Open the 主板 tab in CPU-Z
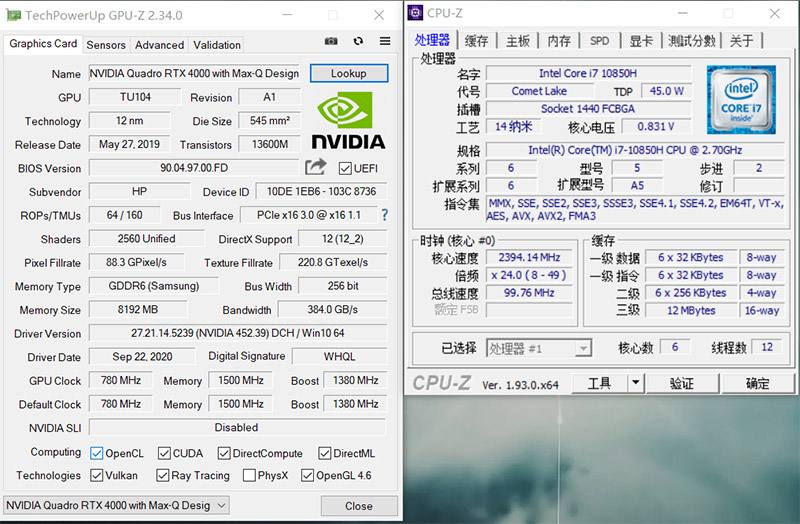Image resolution: width=800 pixels, height=524 pixels. 518,41
